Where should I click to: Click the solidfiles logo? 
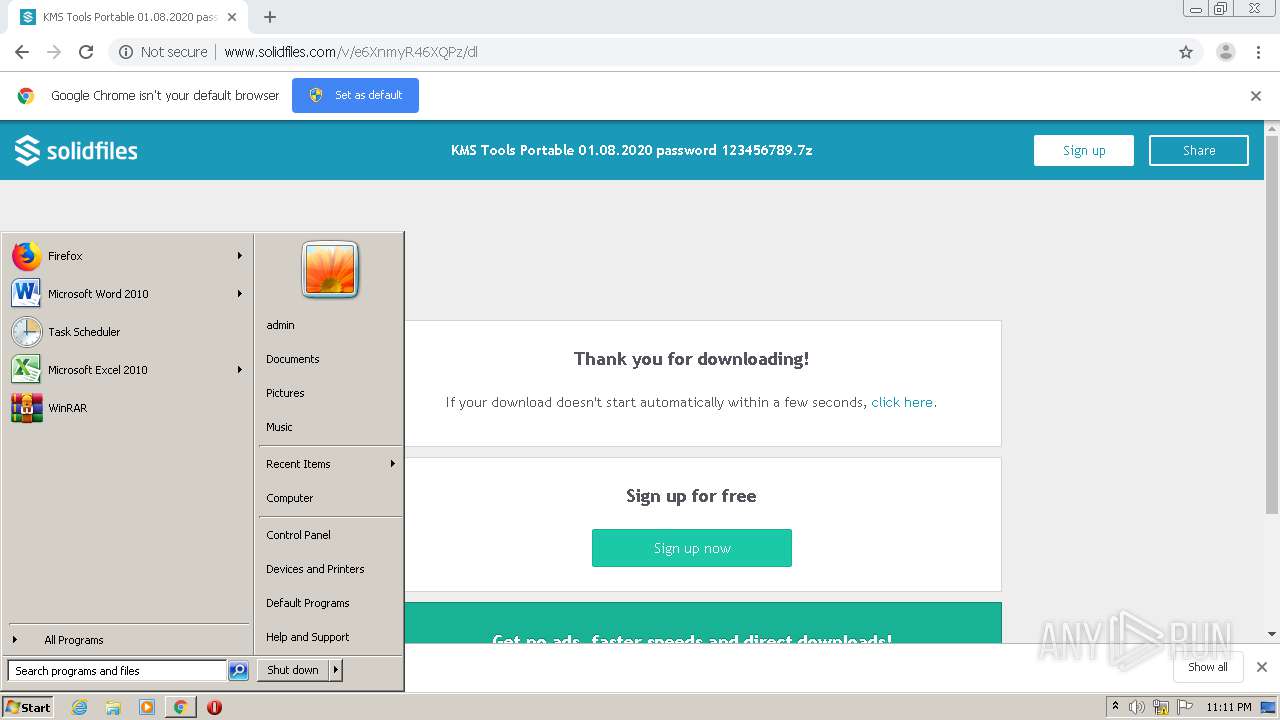point(77,151)
